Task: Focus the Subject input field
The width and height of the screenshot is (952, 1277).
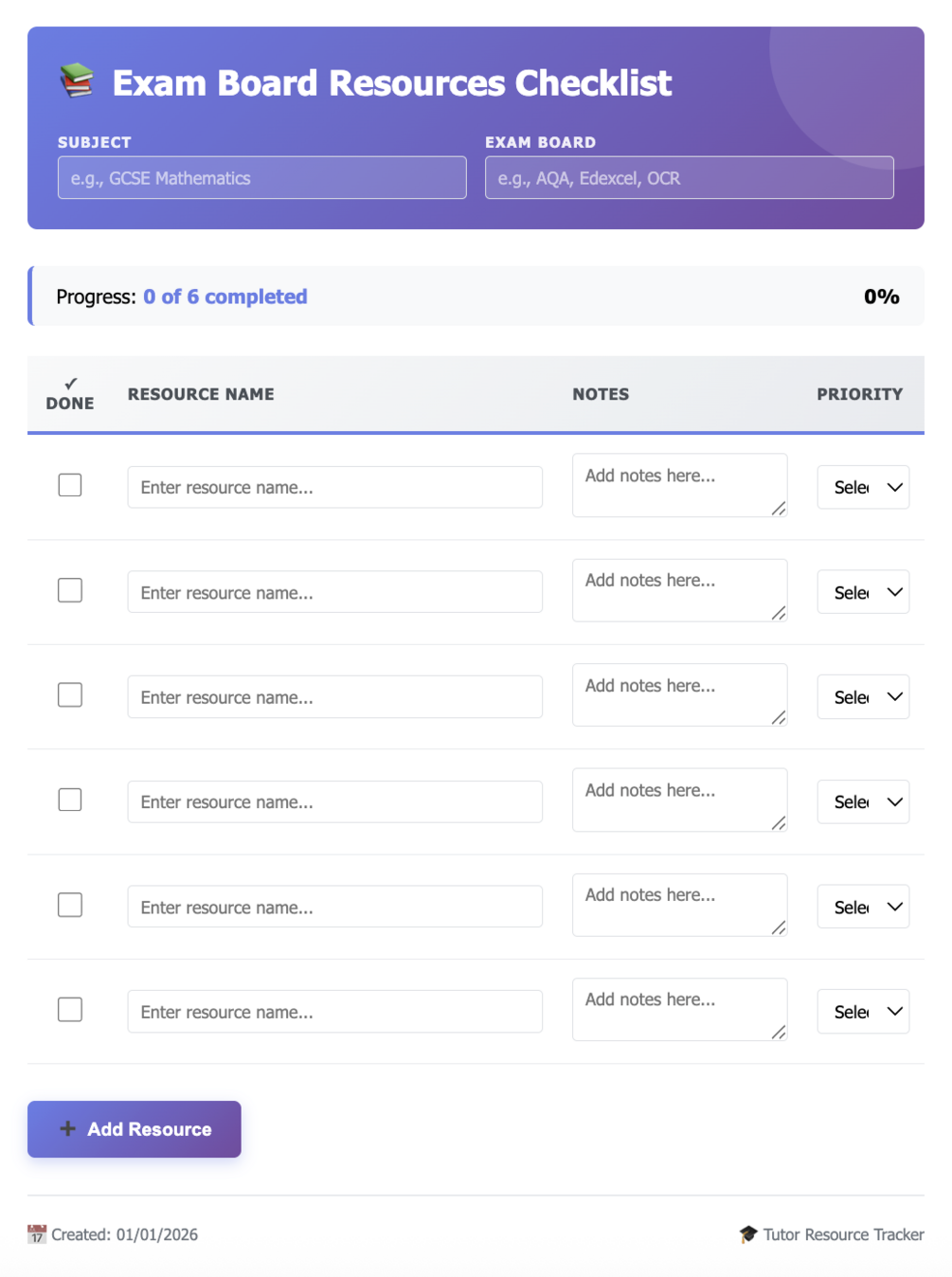Action: pos(261,178)
